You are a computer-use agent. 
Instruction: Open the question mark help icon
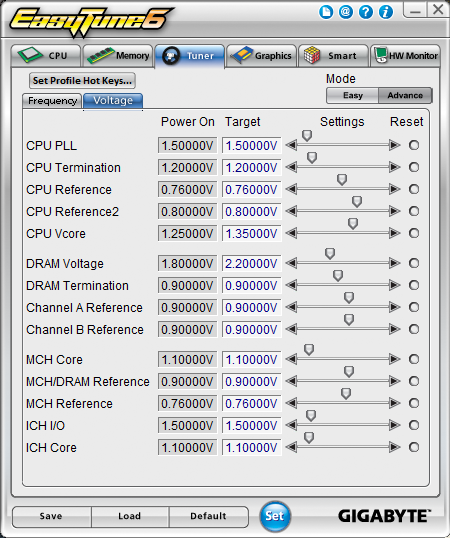[366, 12]
